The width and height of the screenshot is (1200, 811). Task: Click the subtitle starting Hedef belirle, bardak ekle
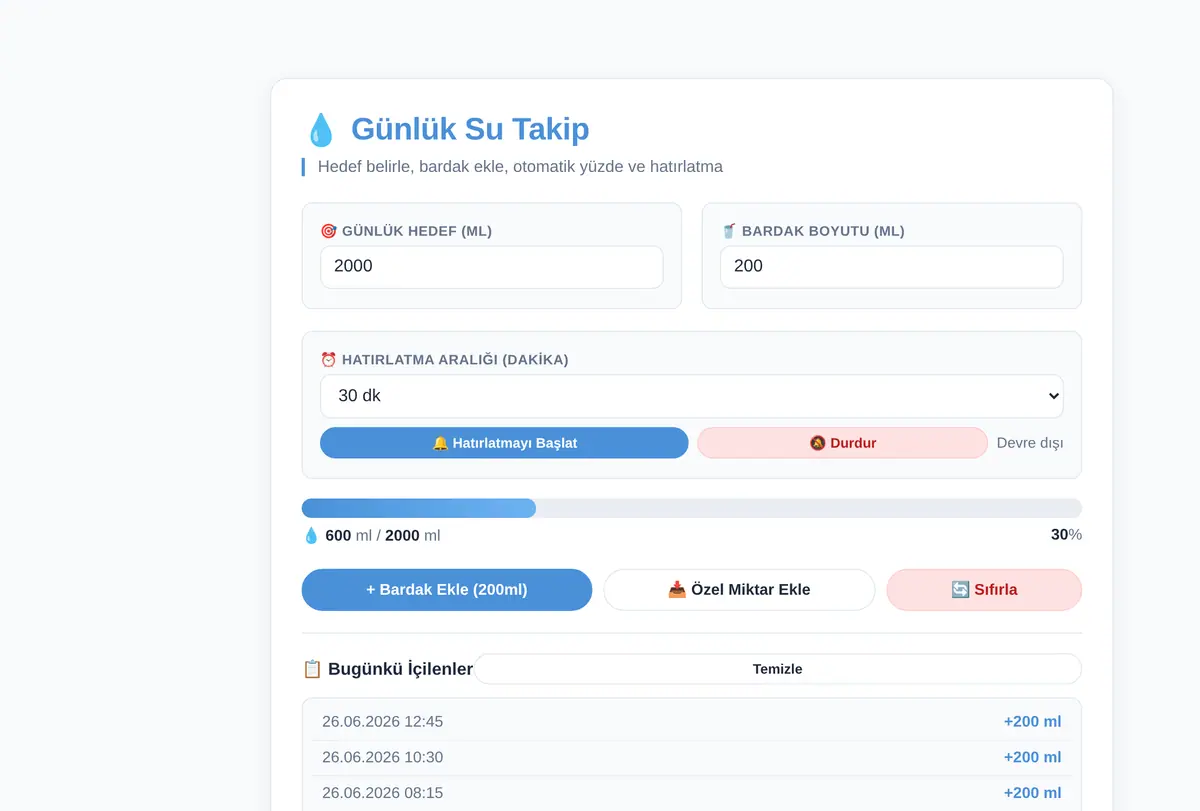point(520,167)
